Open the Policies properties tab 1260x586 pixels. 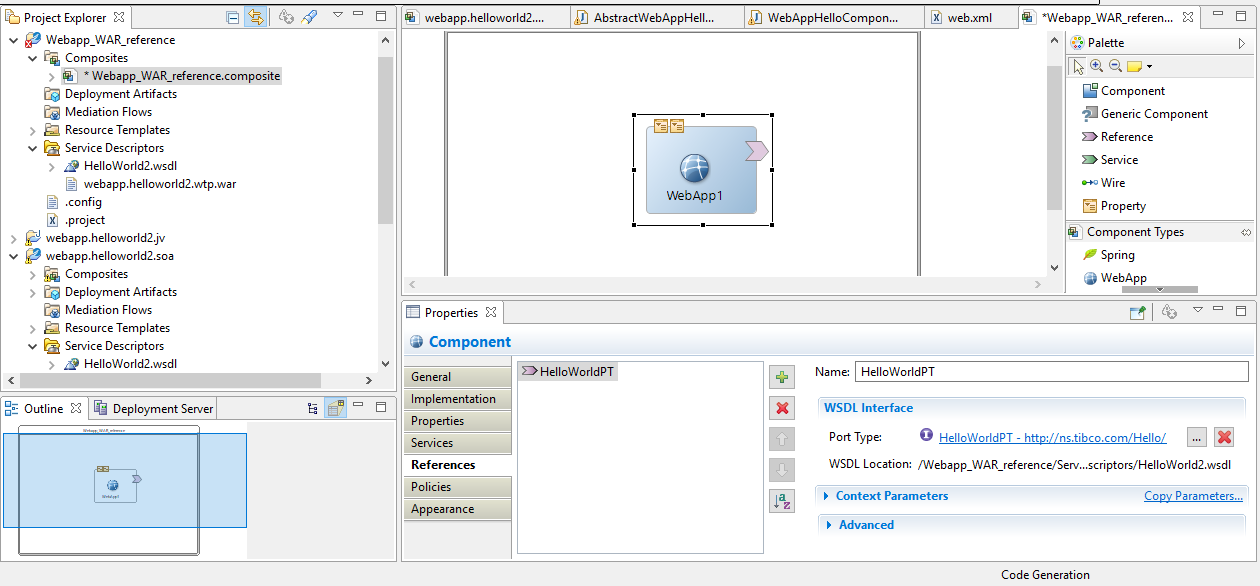(x=431, y=487)
